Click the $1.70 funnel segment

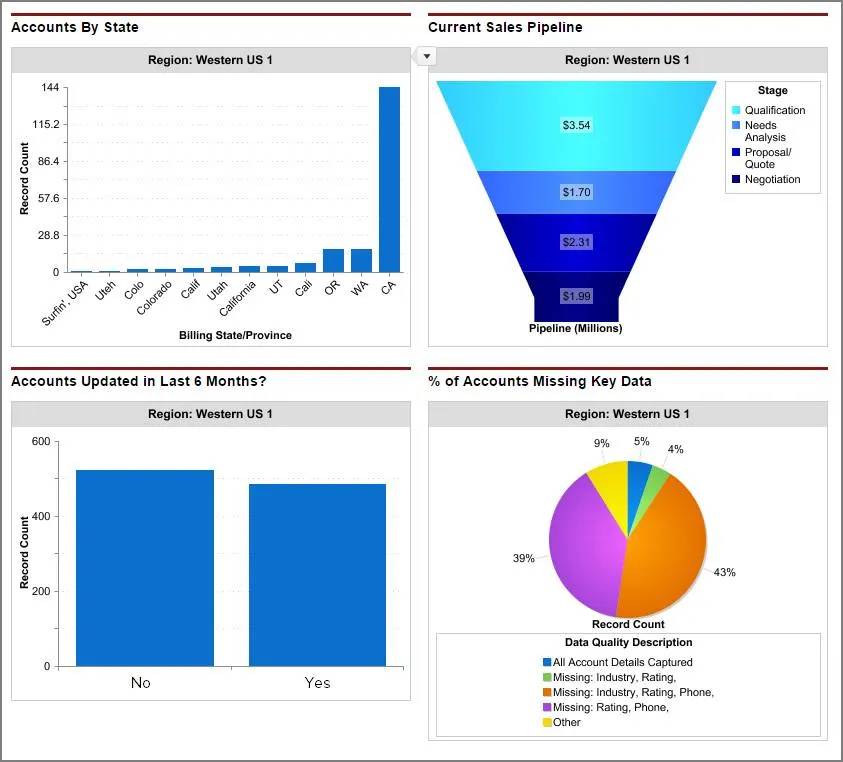(576, 190)
